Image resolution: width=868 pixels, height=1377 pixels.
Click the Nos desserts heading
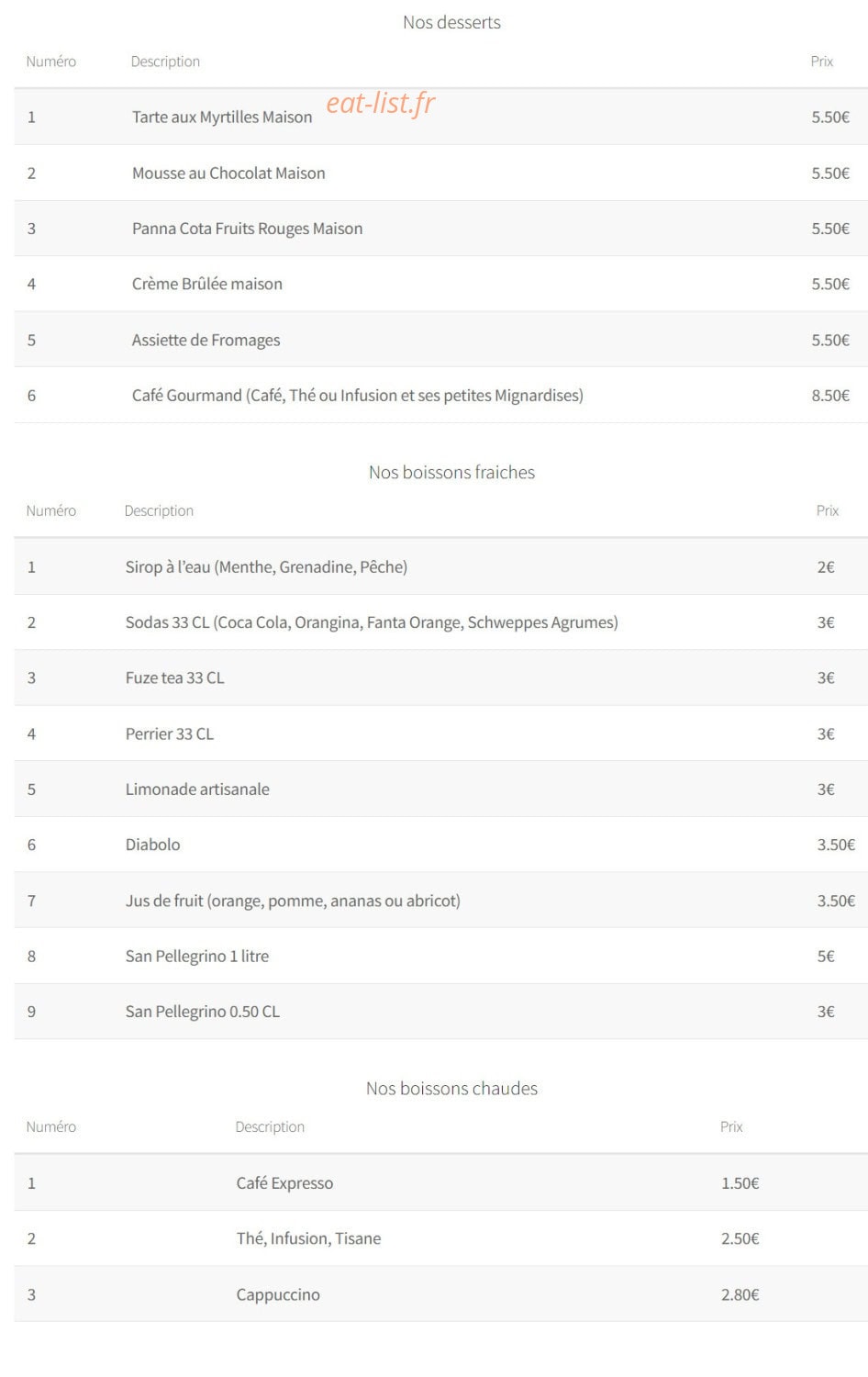pos(451,22)
